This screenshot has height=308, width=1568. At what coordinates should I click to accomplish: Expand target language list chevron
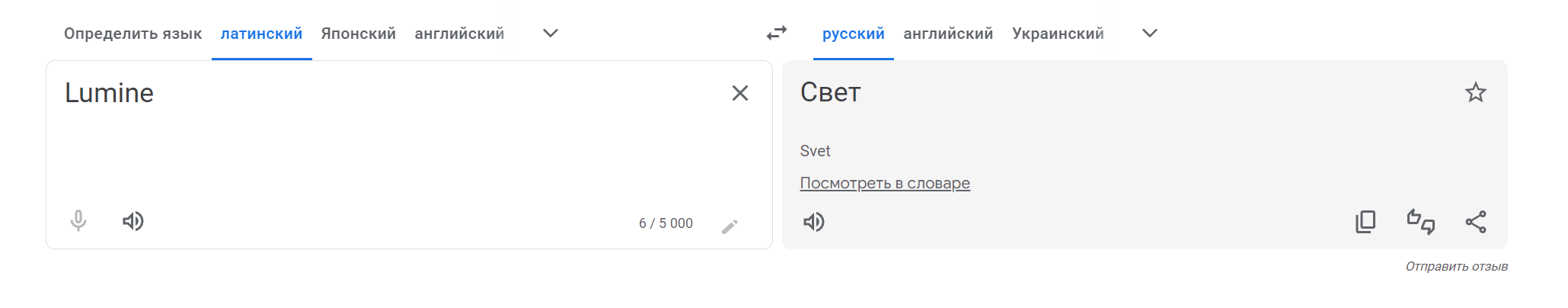click(1150, 34)
